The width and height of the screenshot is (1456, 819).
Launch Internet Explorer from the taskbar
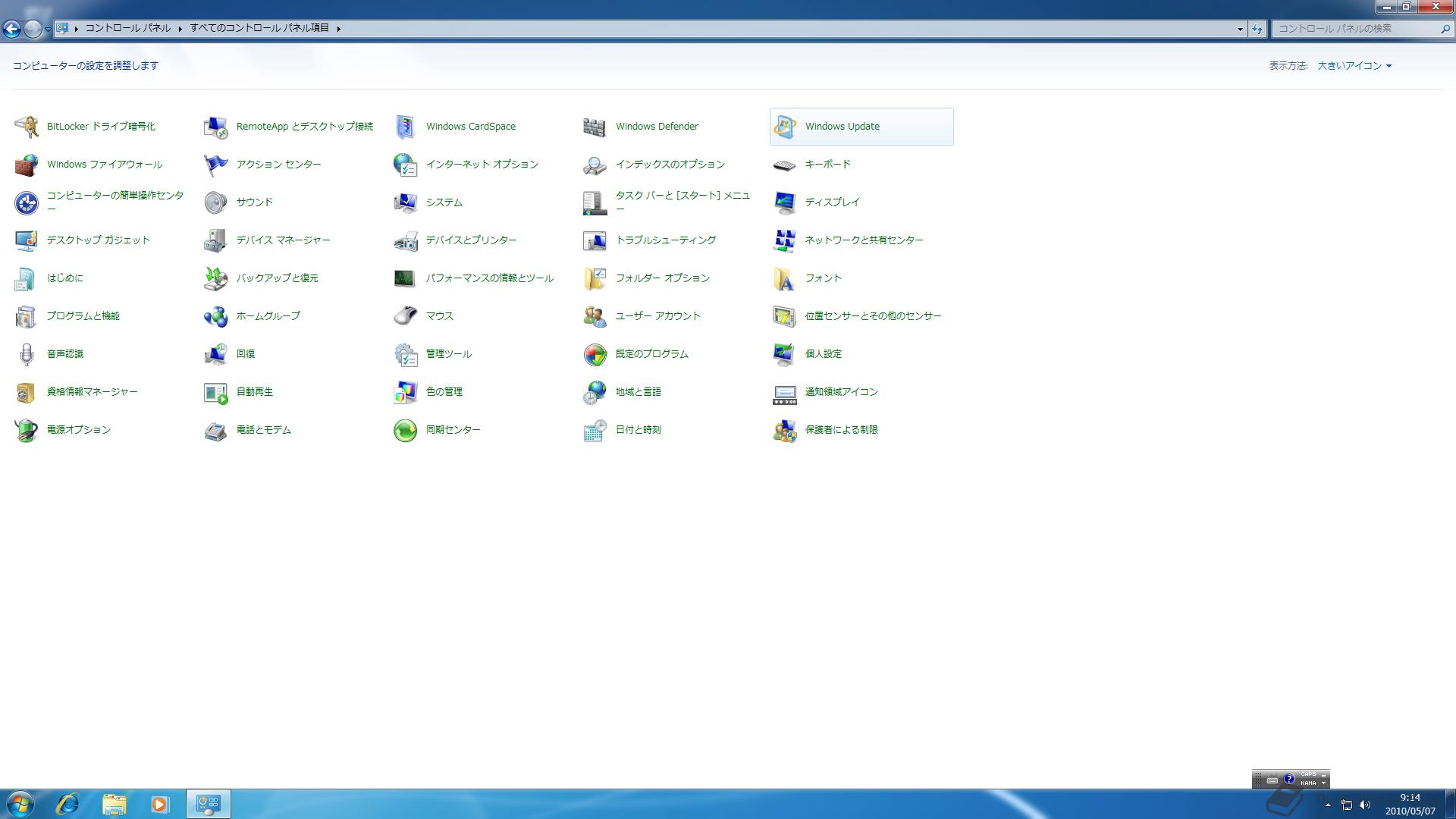(x=67, y=804)
